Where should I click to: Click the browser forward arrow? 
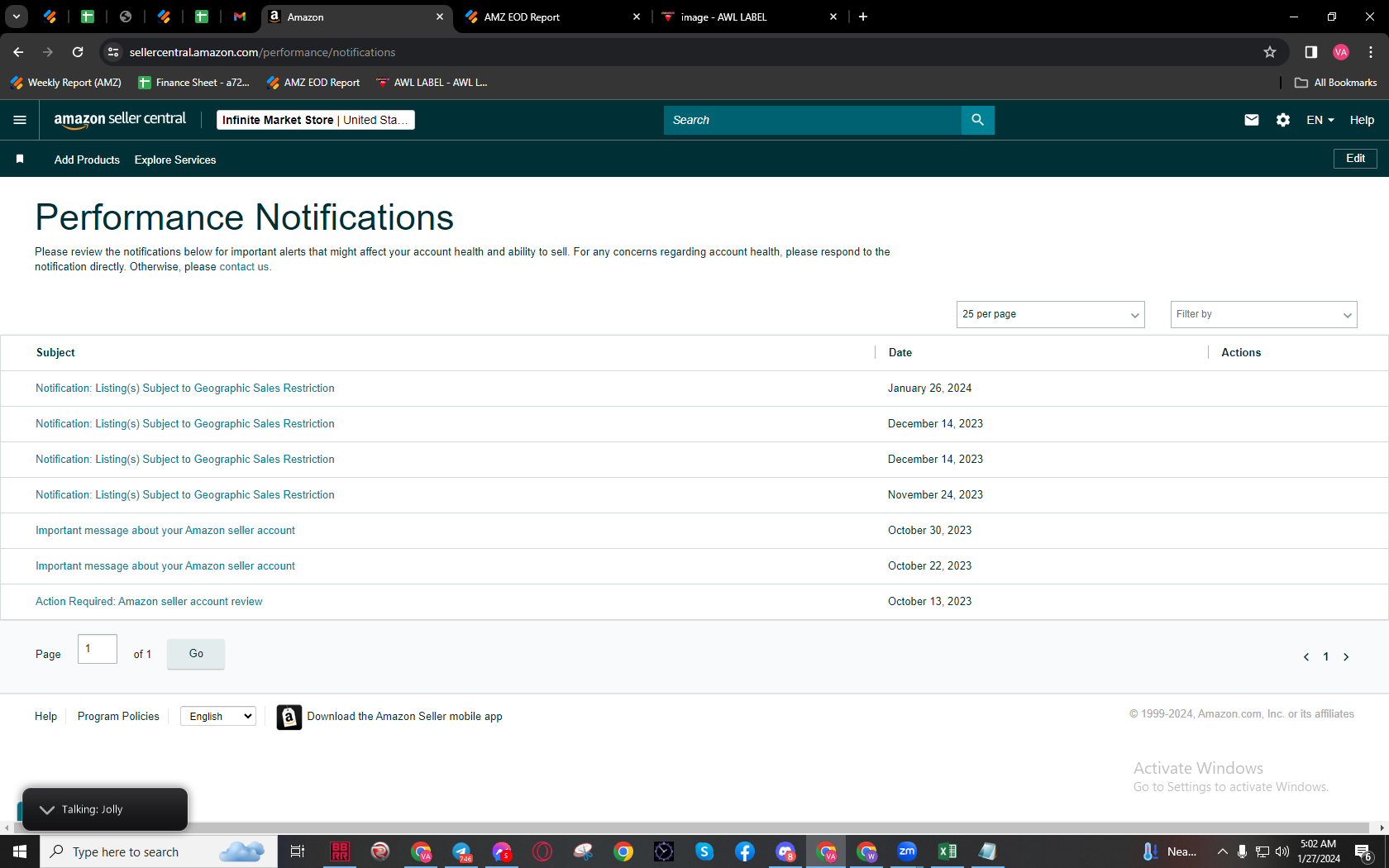click(48, 52)
